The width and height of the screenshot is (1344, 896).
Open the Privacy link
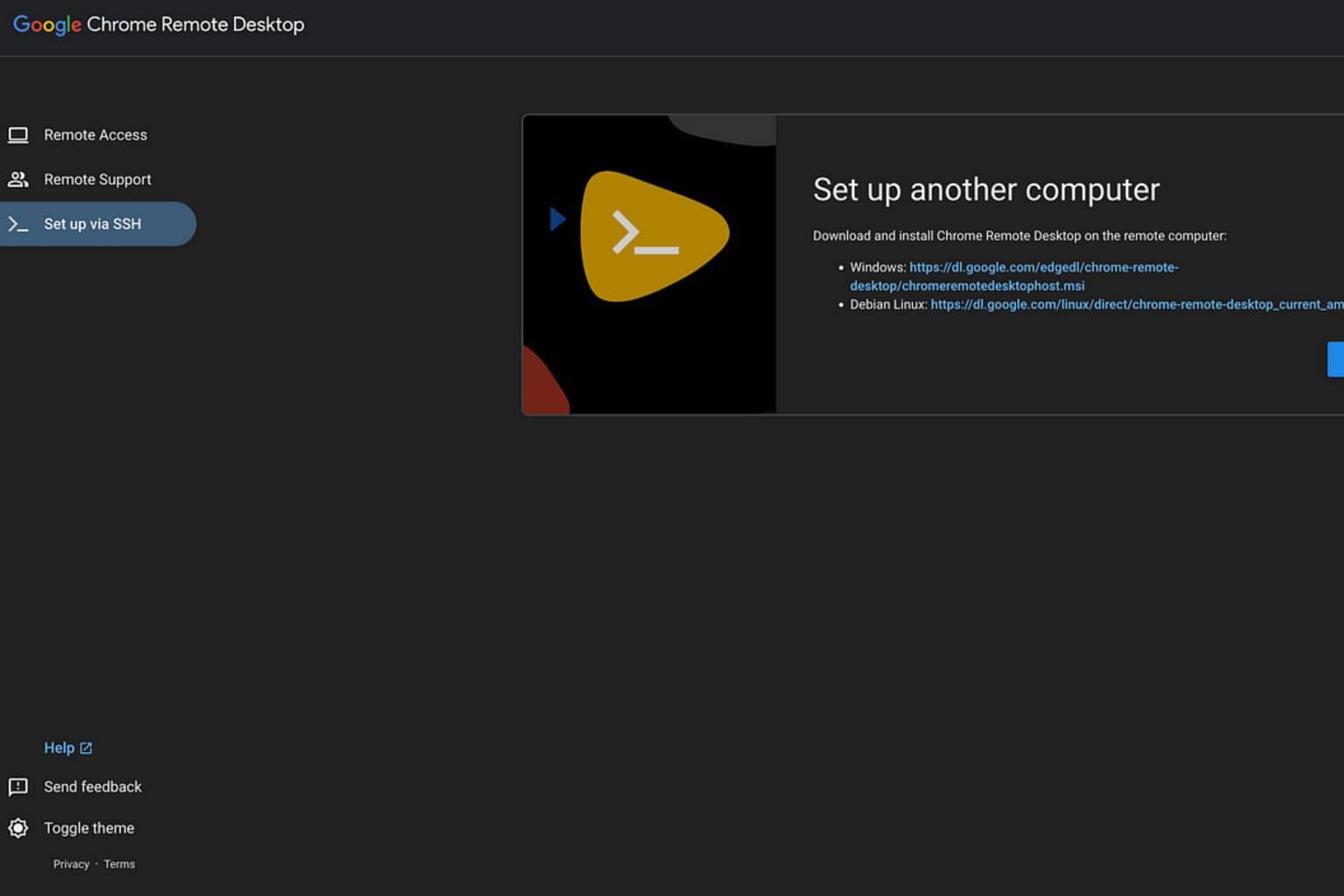pos(71,864)
